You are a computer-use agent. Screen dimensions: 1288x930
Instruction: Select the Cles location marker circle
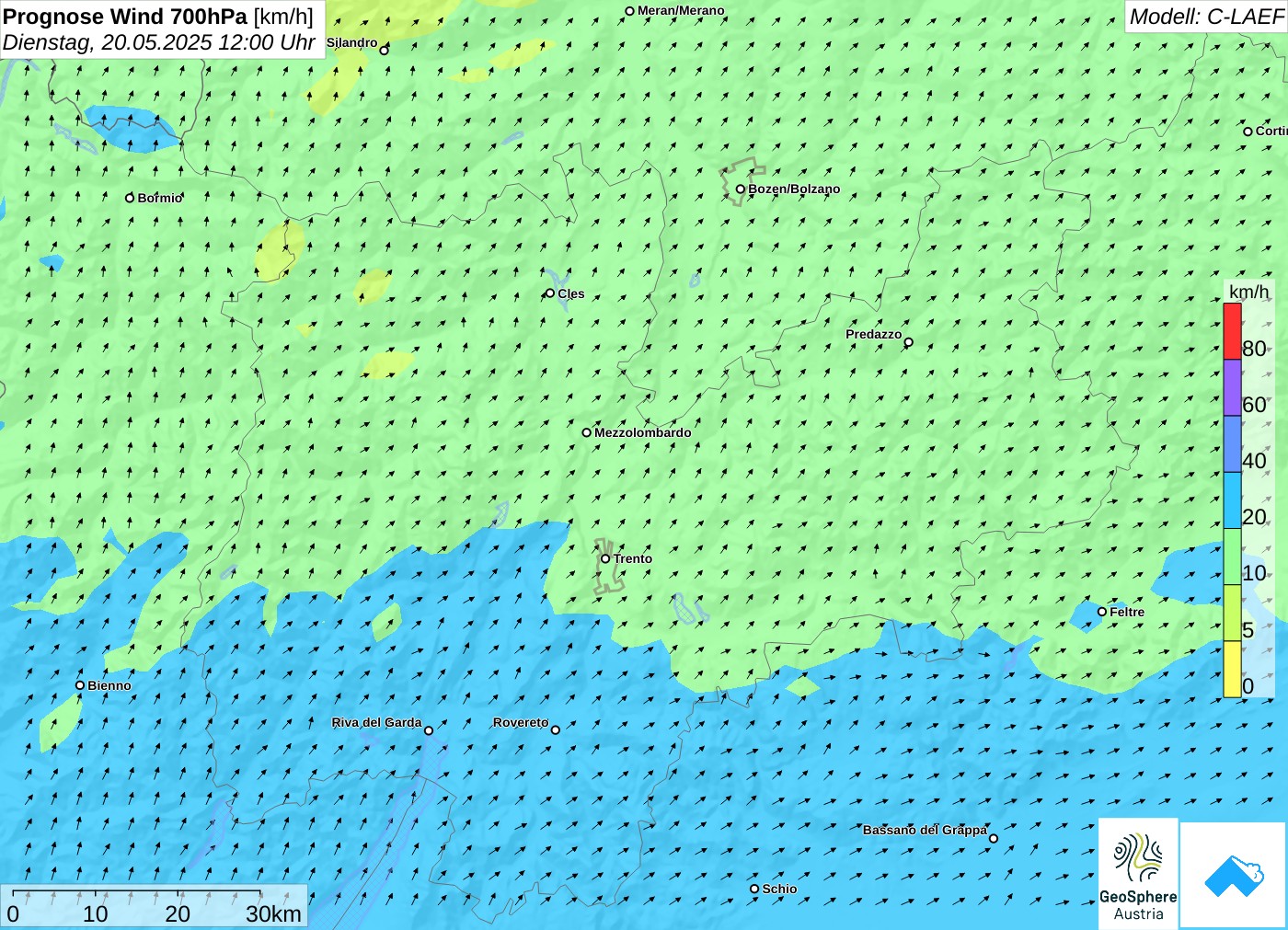[x=549, y=293]
